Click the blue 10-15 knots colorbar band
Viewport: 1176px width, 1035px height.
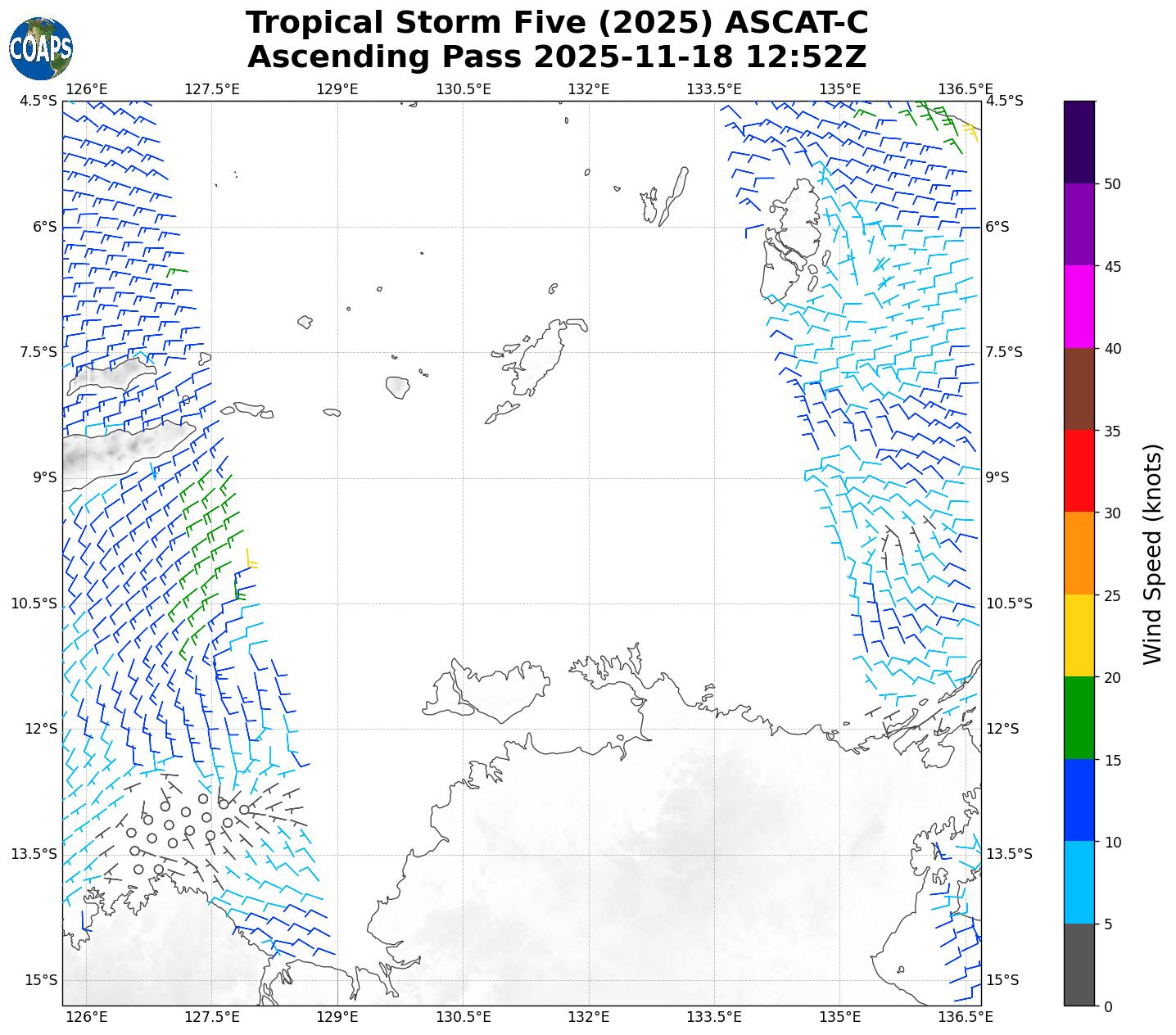pos(1079,800)
